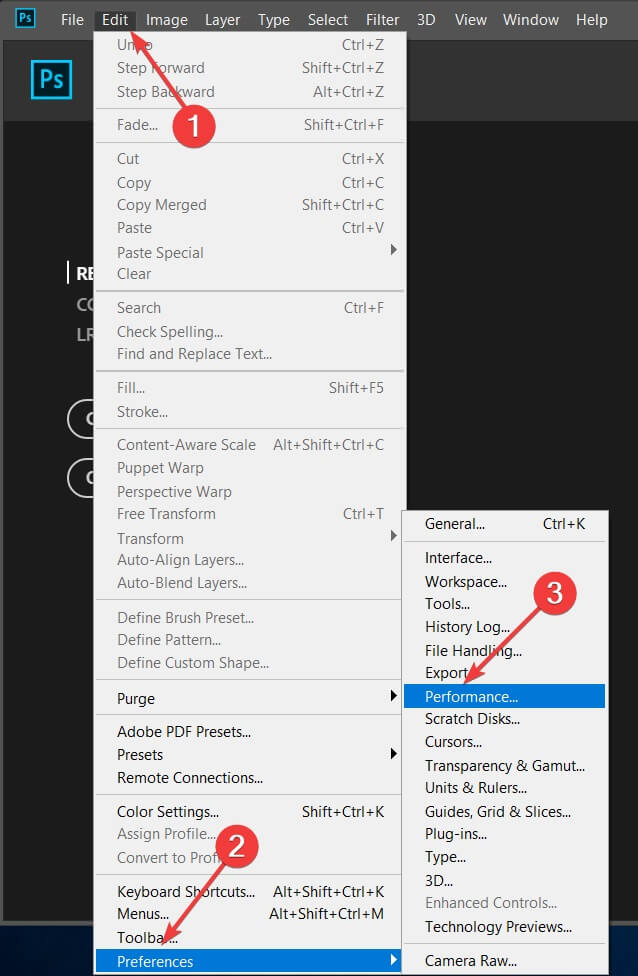
Task: Open the Filter menu
Action: (x=382, y=20)
